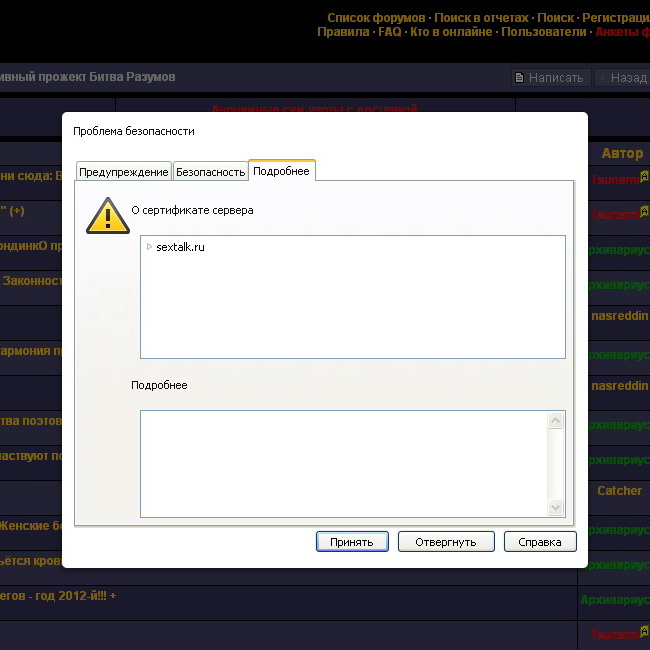Click the yellow warning triangle icon

107,216
